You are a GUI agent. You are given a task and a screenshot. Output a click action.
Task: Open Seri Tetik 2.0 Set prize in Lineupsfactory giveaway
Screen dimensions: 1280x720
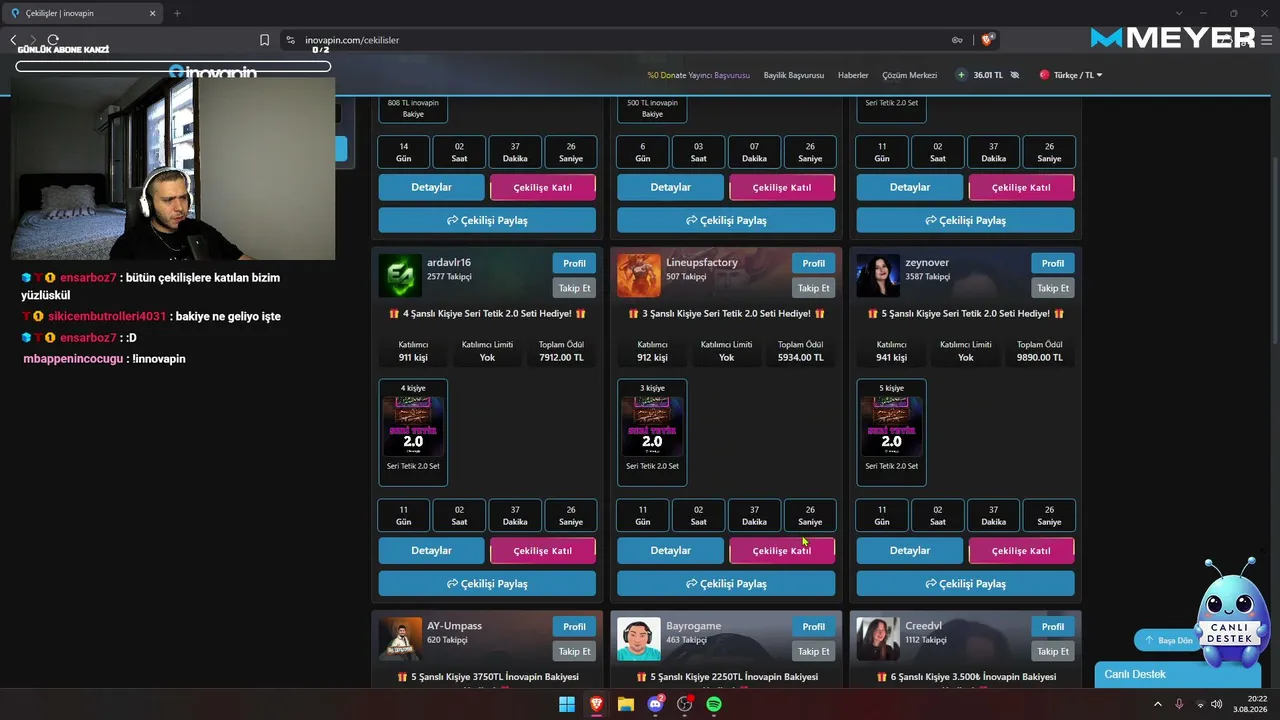click(x=652, y=432)
